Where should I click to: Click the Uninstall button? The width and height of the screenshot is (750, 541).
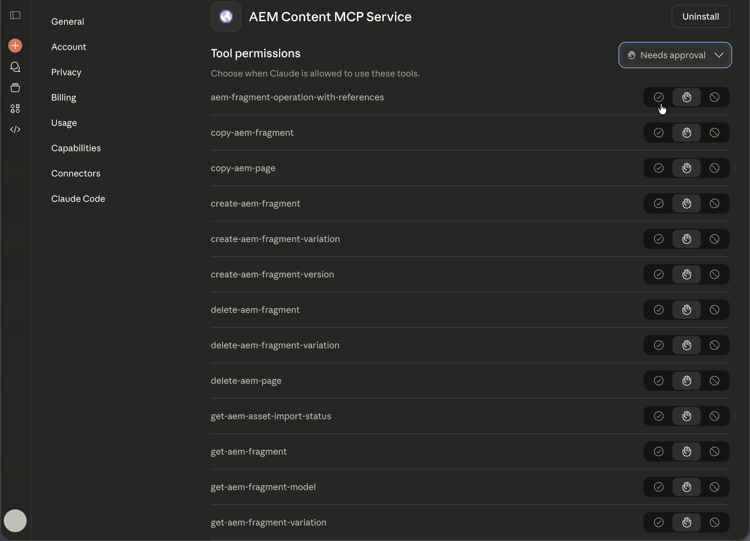(x=700, y=16)
